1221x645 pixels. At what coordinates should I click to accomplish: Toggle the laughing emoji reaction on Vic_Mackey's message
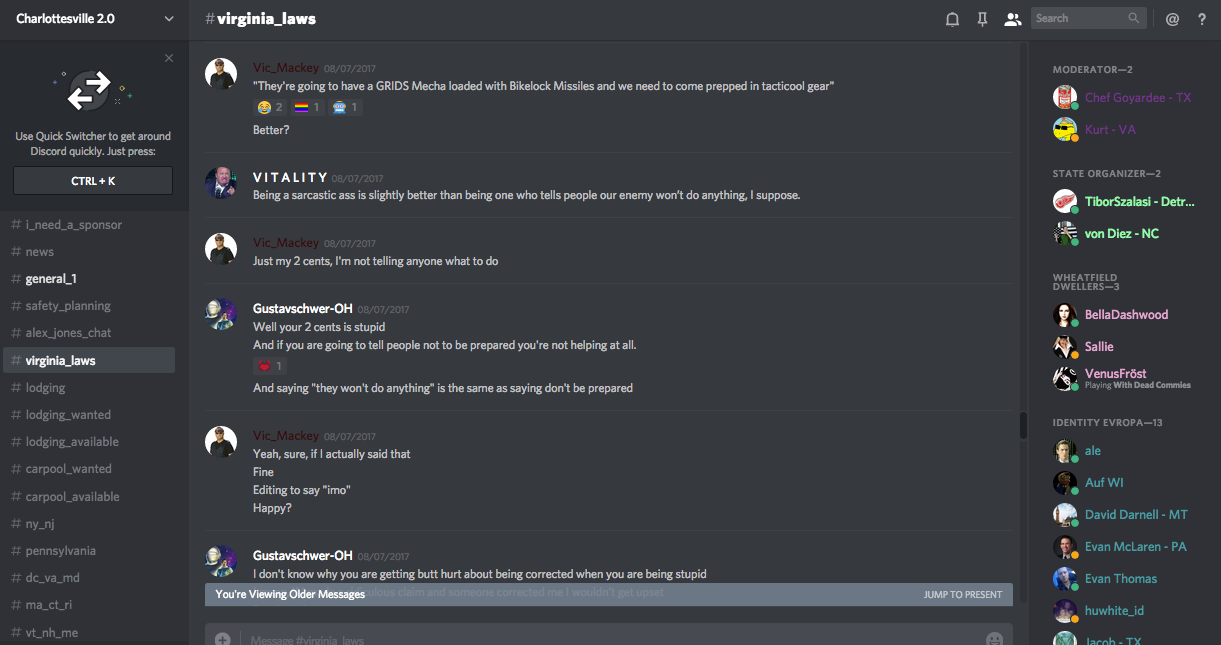pos(270,107)
